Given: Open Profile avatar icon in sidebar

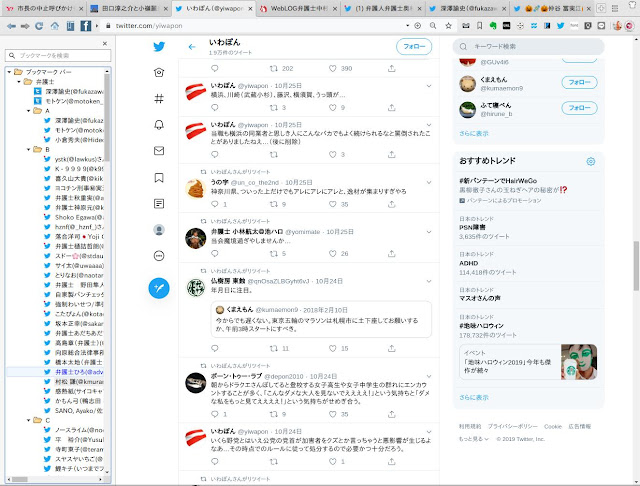Looking at the screenshot, I should [x=159, y=230].
